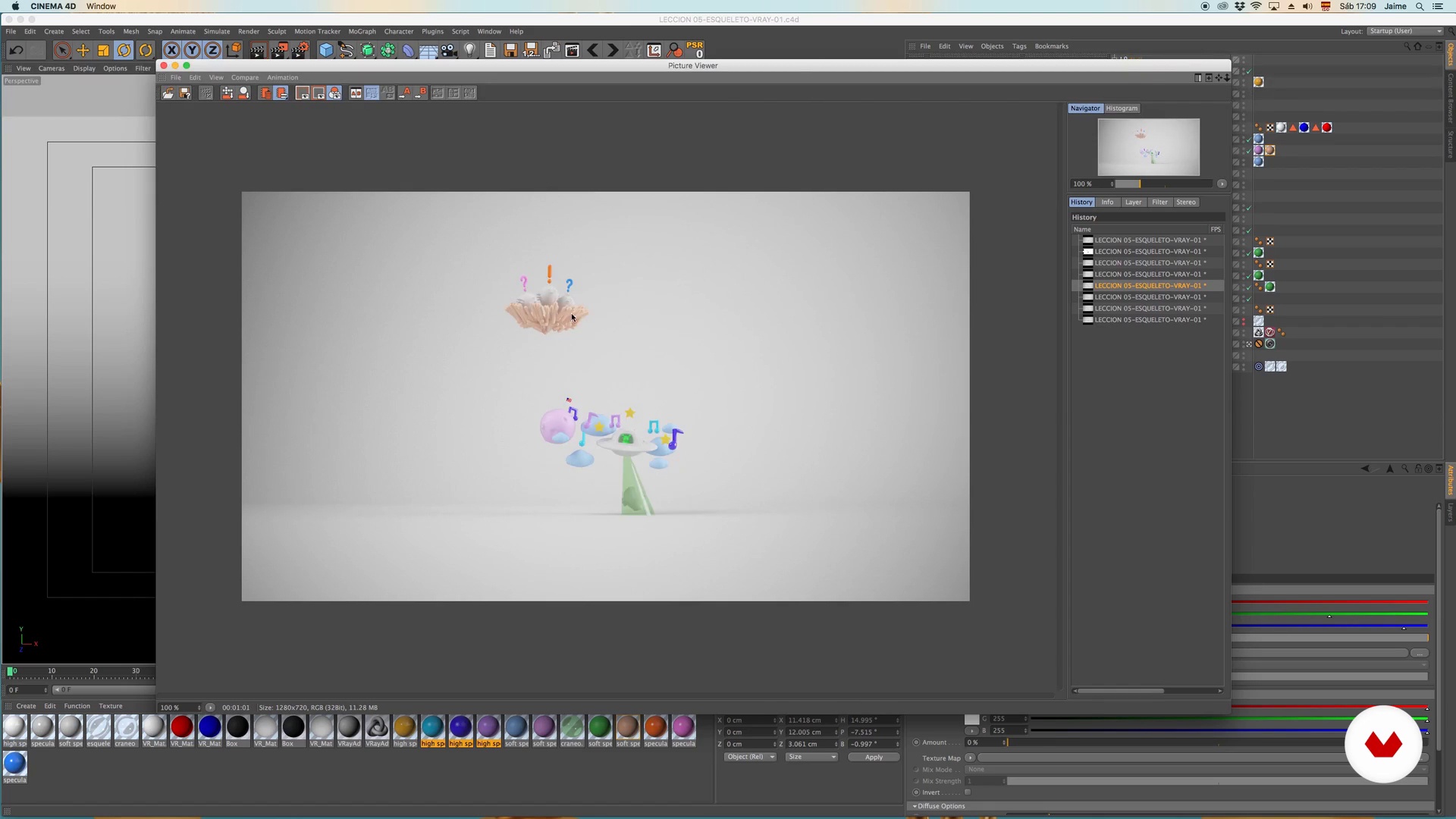Viewport: 1456px width, 819px height.
Task: Click the Spotlight search icon
Action: [1420, 6]
